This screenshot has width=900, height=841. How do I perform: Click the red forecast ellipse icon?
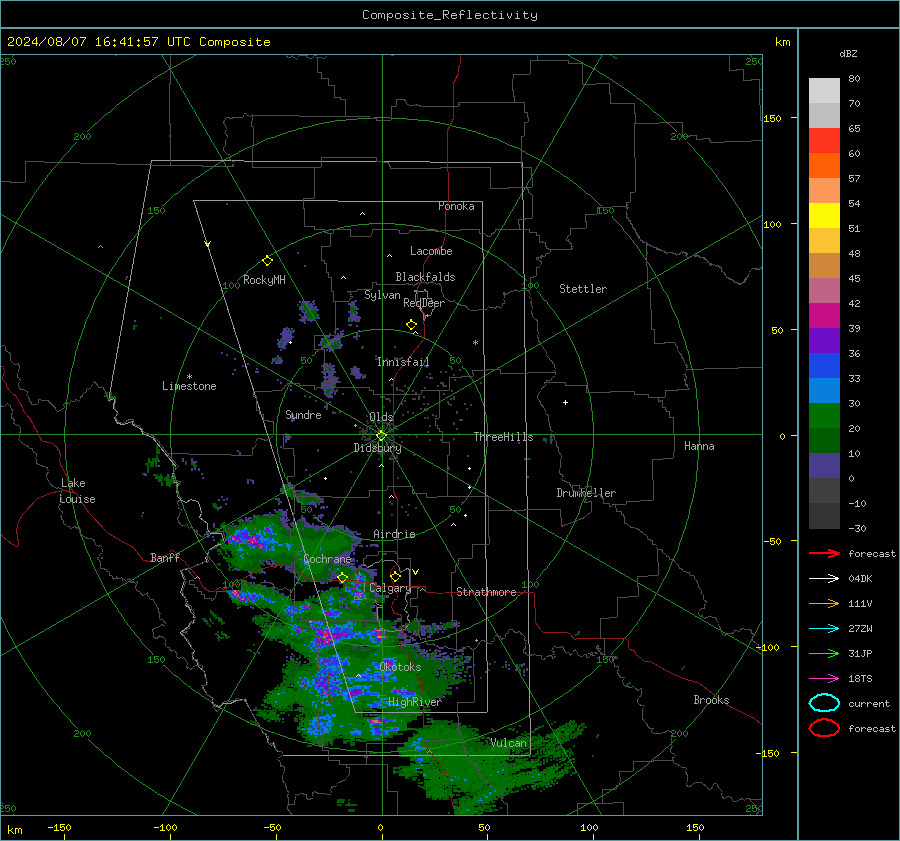click(x=824, y=728)
